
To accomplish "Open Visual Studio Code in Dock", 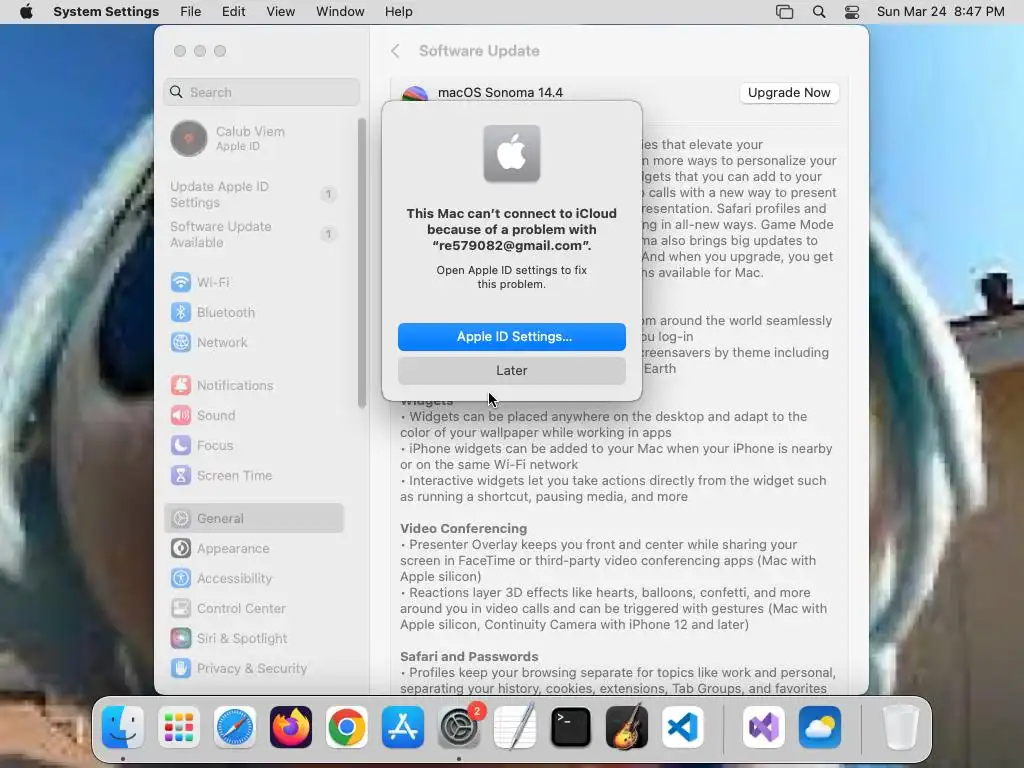I will 682,727.
